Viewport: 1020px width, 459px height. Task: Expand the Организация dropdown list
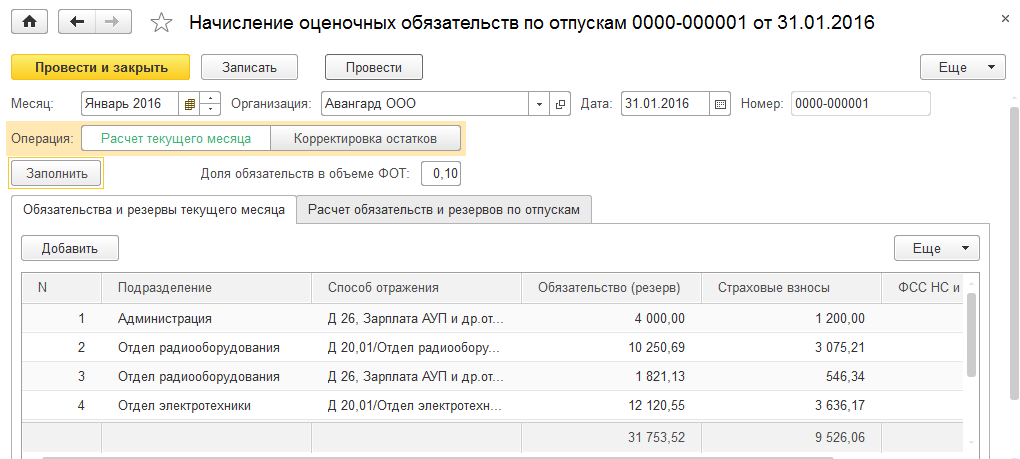tap(539, 104)
